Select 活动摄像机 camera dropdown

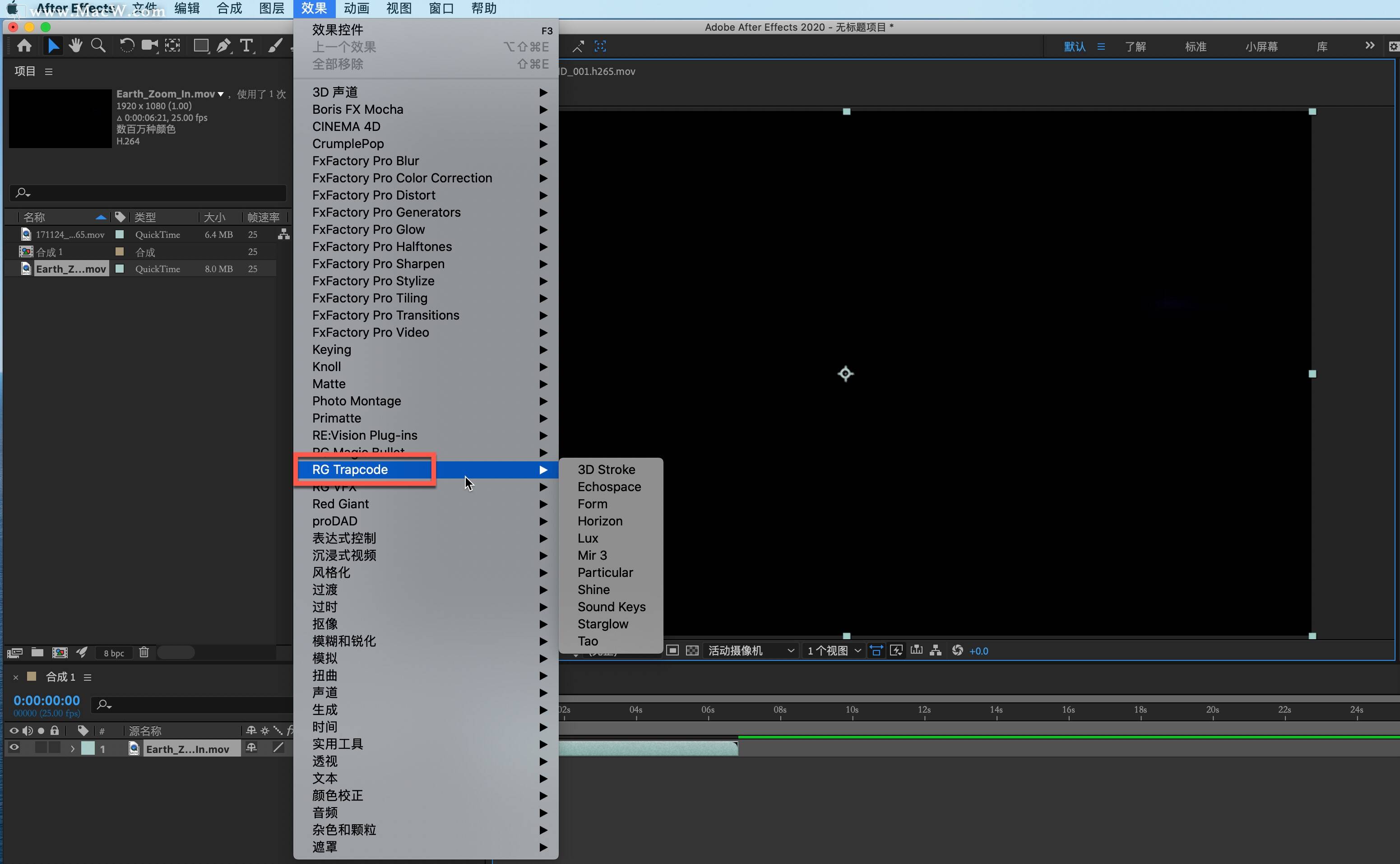750,650
